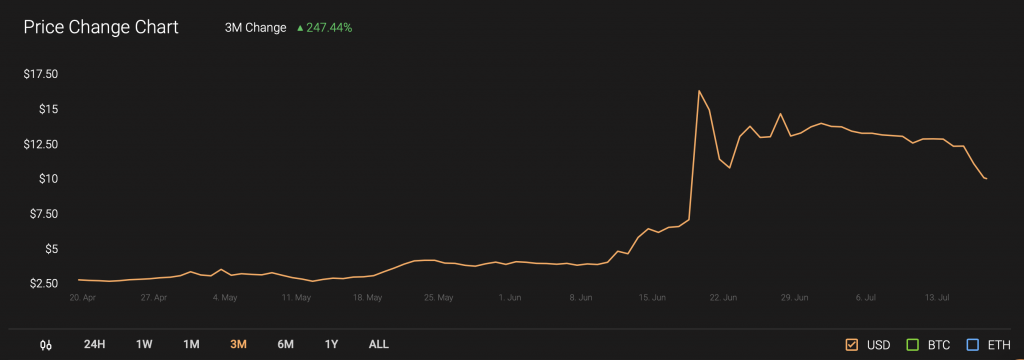Screen dimensions: 1024x360
Task: Enable the BTC currency checkbox
Action: 912,344
